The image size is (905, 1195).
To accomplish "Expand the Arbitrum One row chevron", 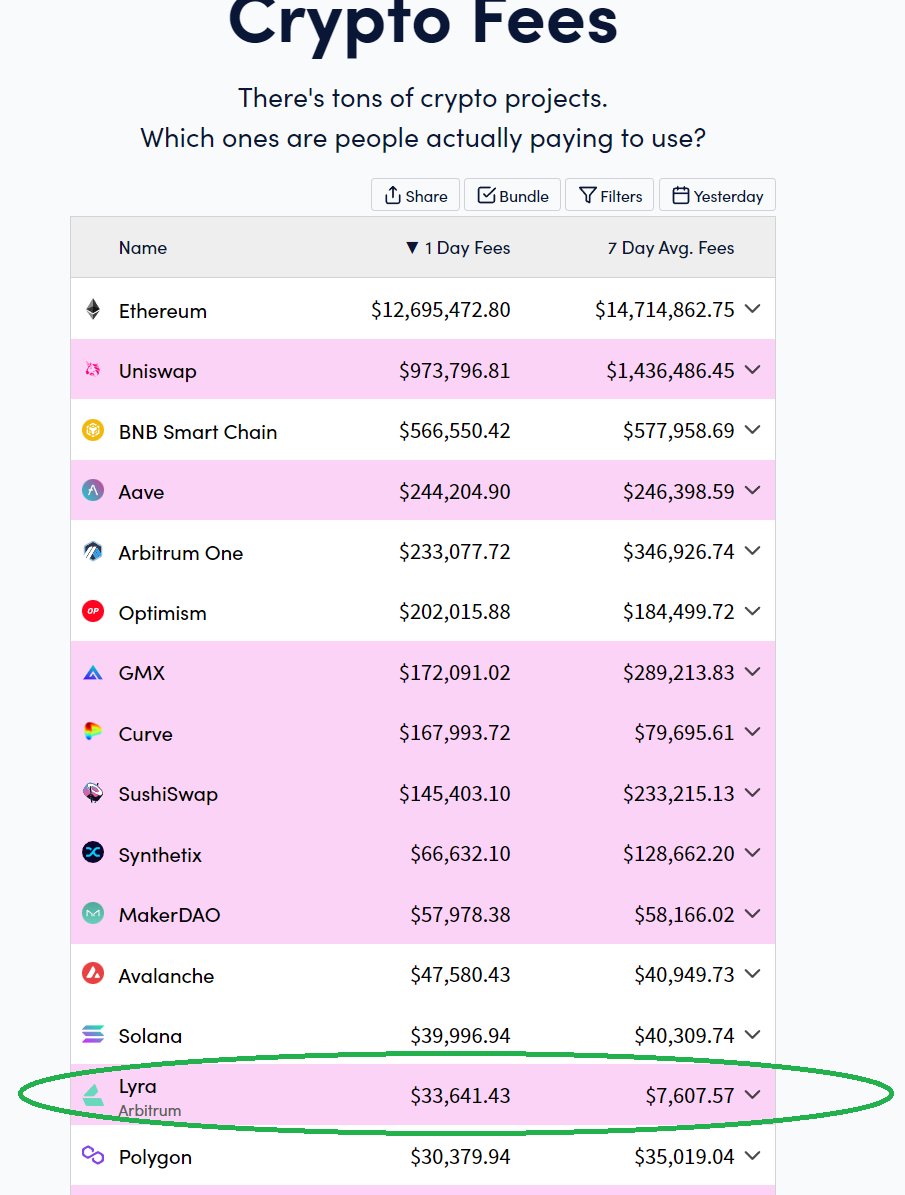I will 753,550.
